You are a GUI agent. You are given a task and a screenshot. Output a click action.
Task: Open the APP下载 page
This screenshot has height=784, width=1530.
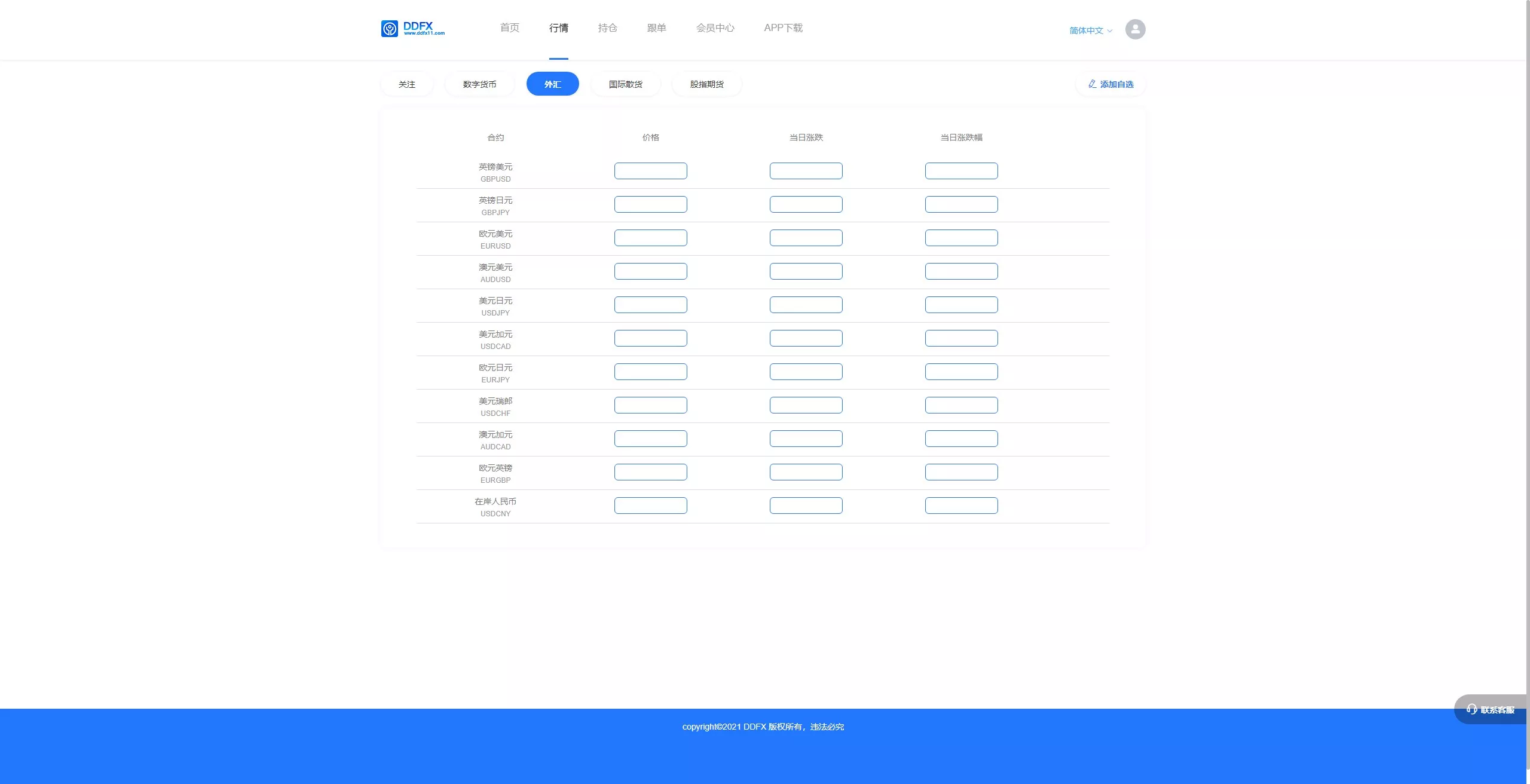(783, 28)
